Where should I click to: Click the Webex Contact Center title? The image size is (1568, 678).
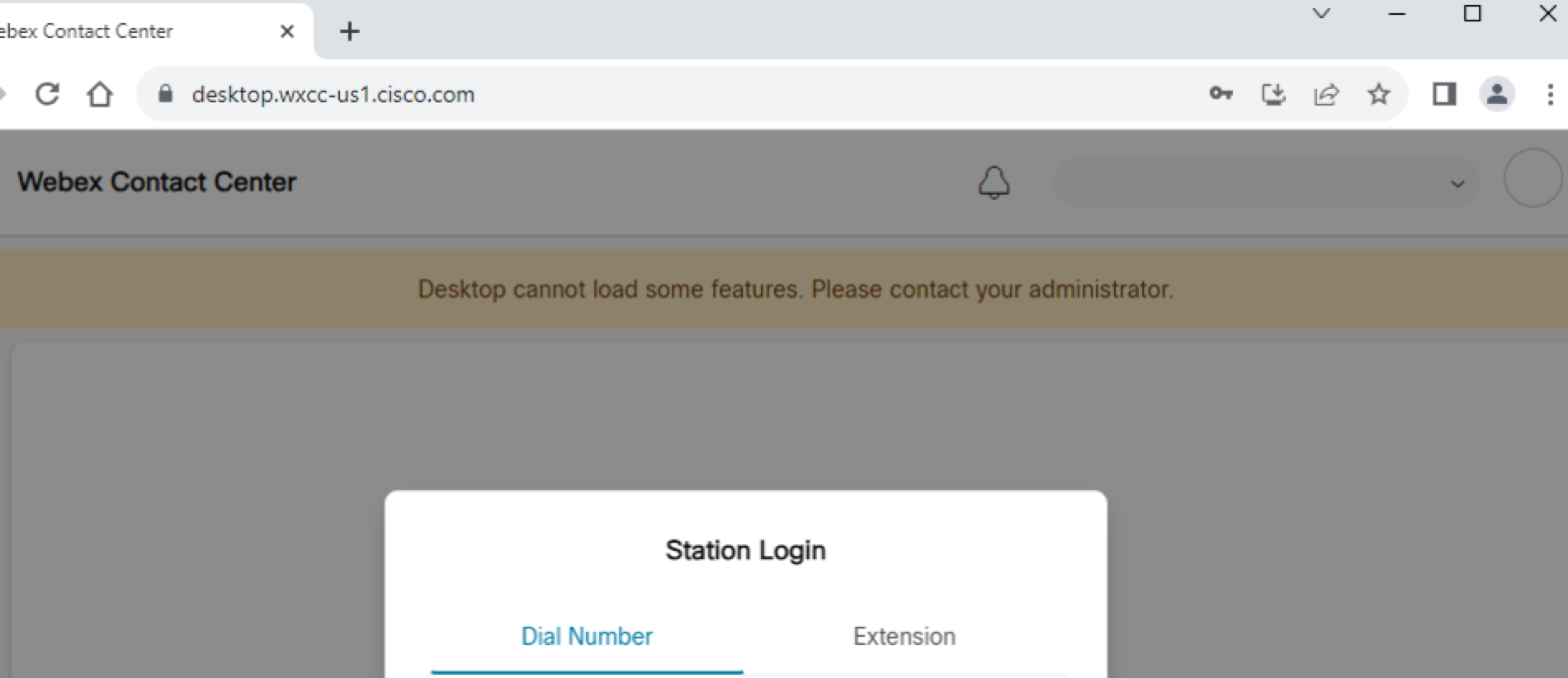coord(157,181)
